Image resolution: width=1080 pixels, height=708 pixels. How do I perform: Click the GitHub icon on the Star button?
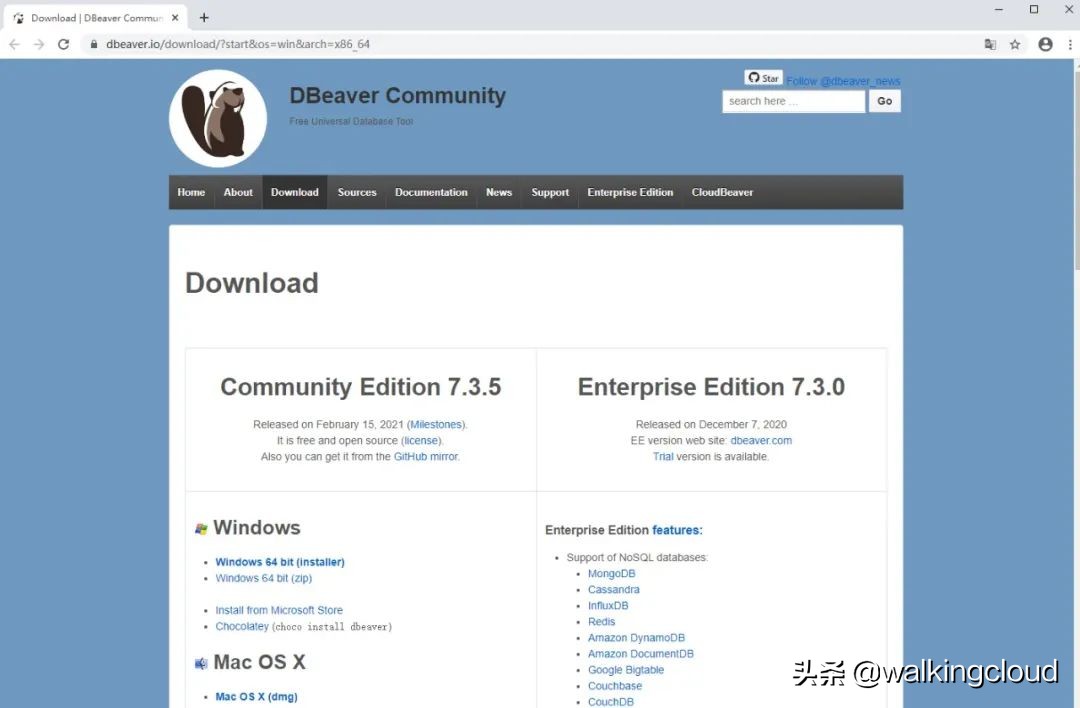753,77
